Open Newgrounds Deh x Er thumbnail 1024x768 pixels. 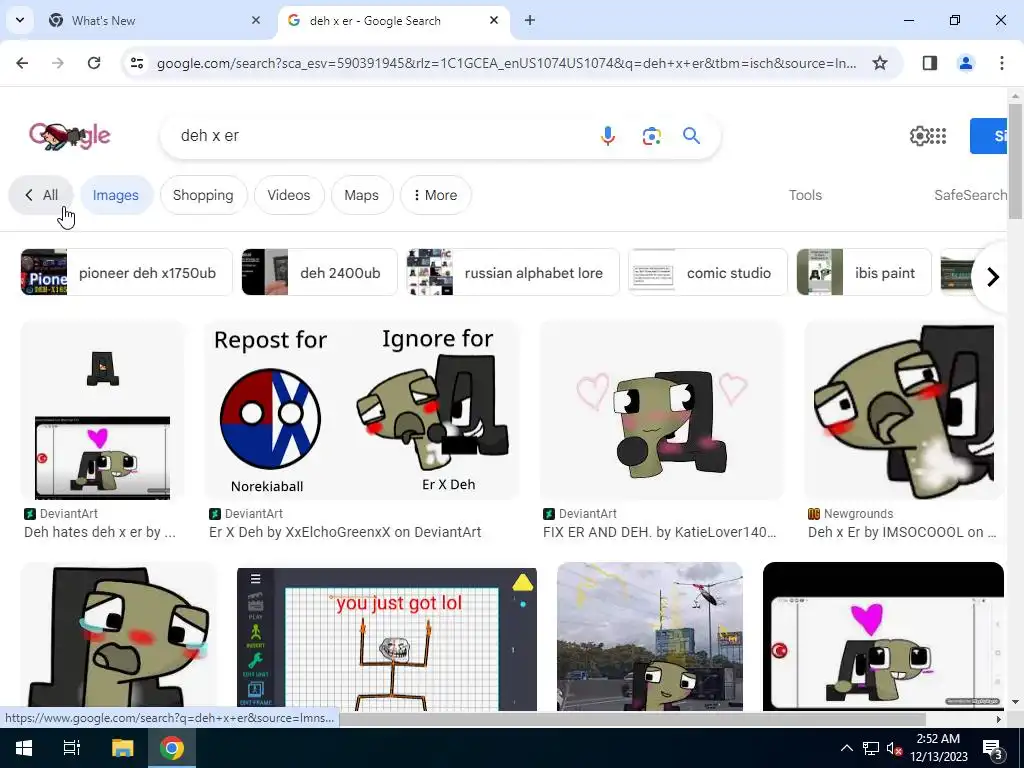coord(904,410)
